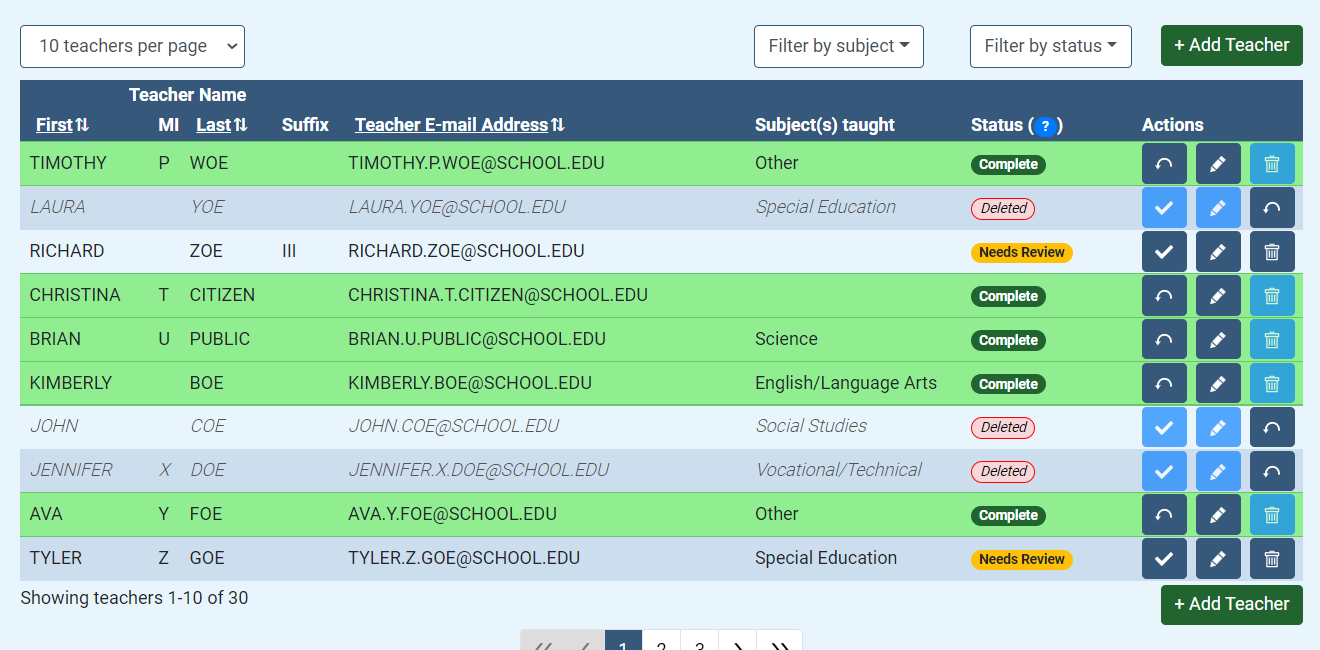
Task: Mark Richard Zoe complete with checkmark
Action: (1164, 252)
